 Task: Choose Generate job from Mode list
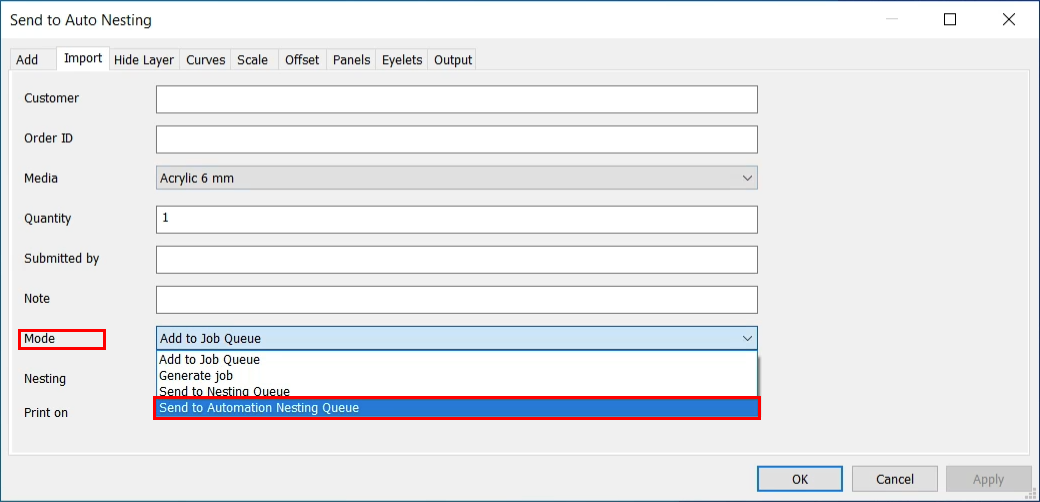pyautogui.click(x=196, y=376)
